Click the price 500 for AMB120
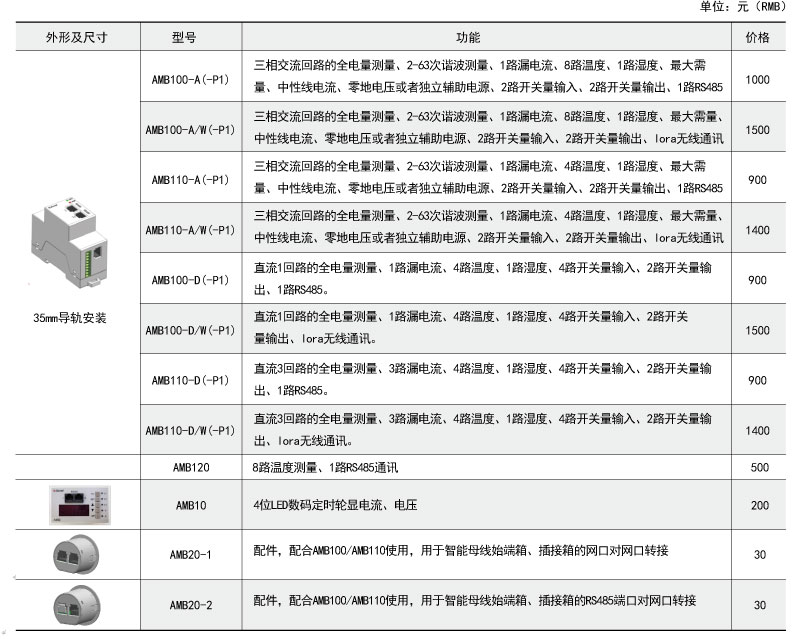 pyautogui.click(x=758, y=467)
